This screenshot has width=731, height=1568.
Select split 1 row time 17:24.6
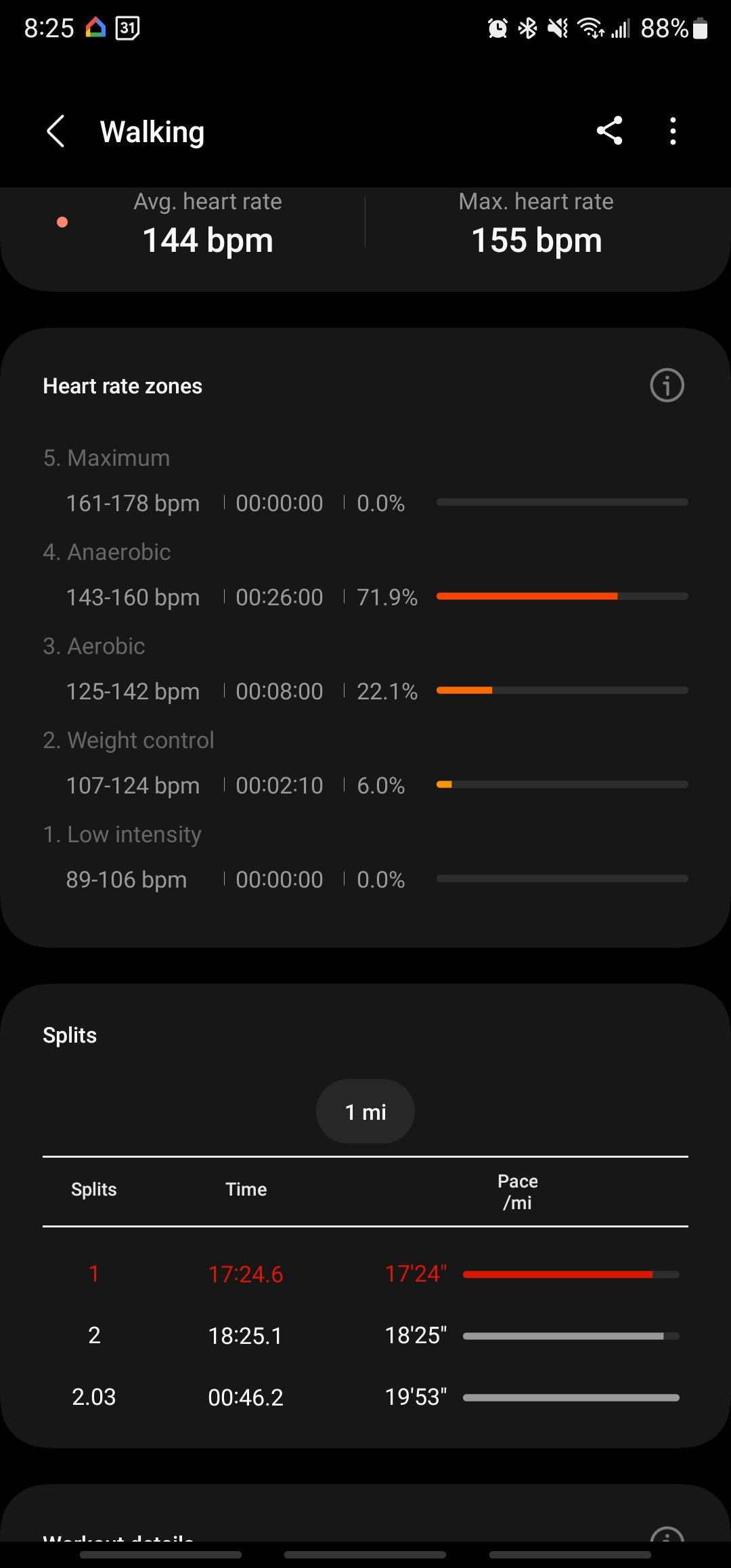[246, 1274]
